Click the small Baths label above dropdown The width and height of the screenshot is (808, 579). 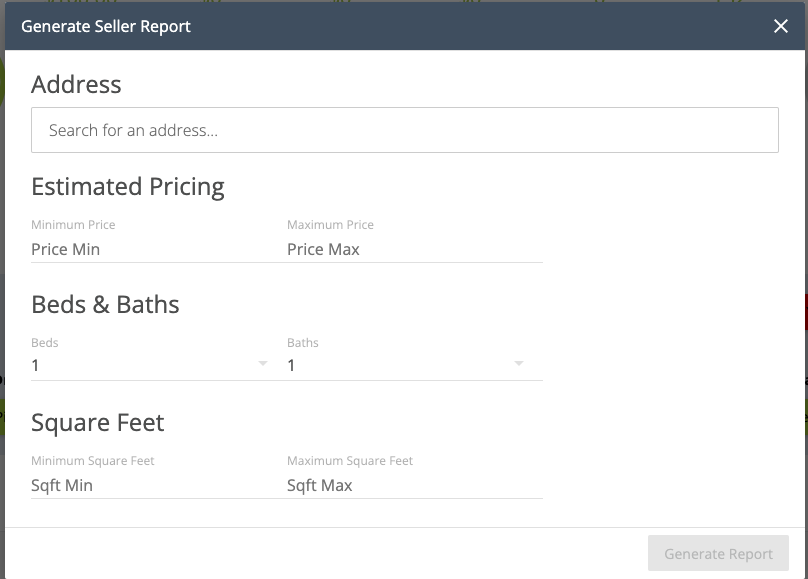click(303, 343)
